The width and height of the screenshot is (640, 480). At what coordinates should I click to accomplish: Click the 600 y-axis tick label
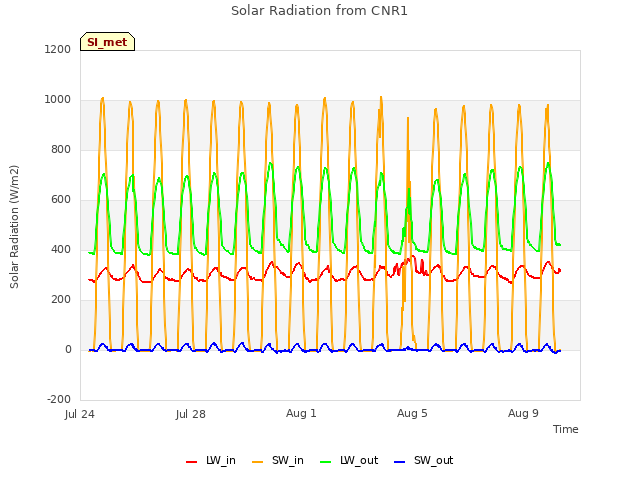click(61, 200)
